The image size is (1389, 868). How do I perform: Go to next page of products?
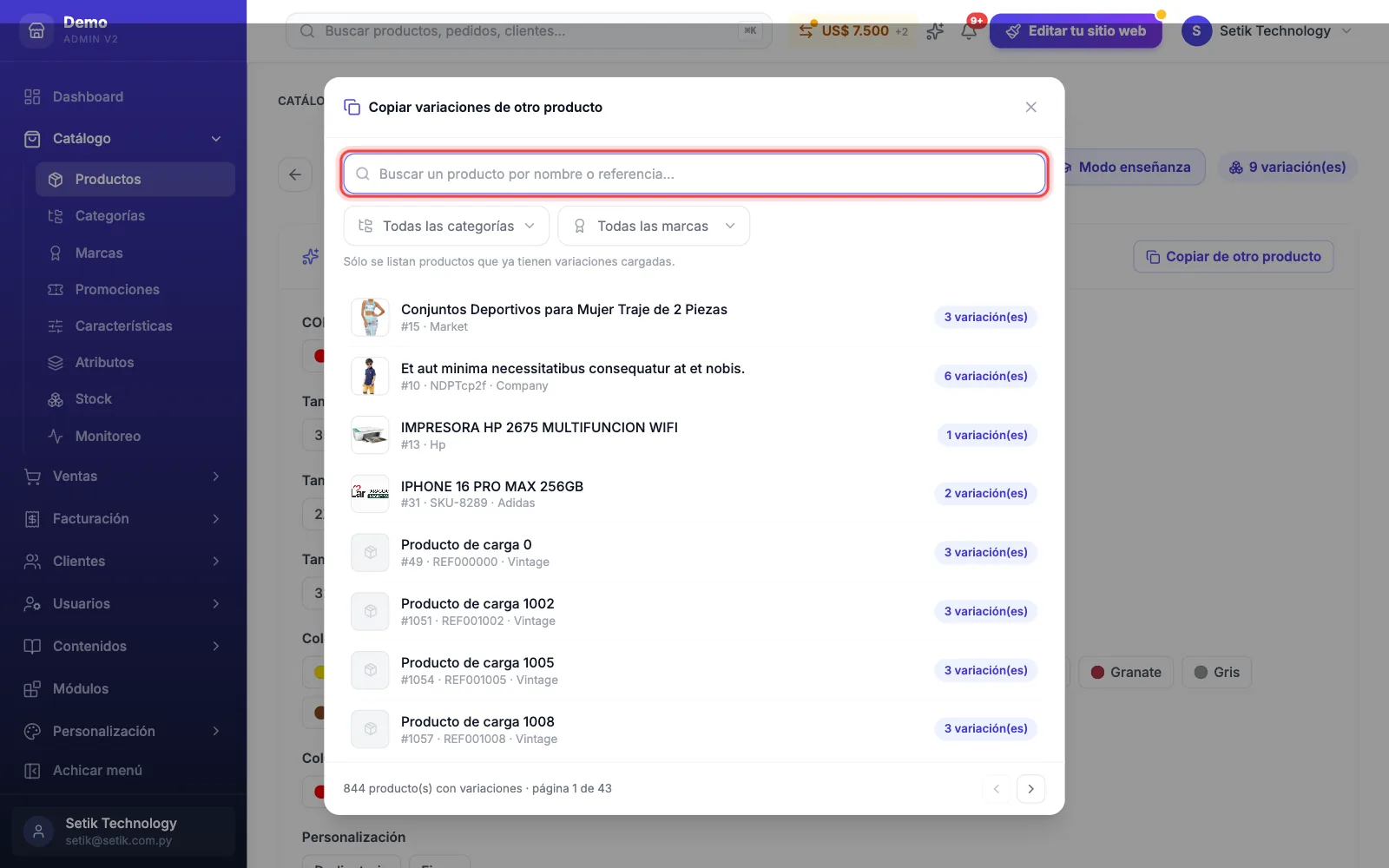[1030, 789]
